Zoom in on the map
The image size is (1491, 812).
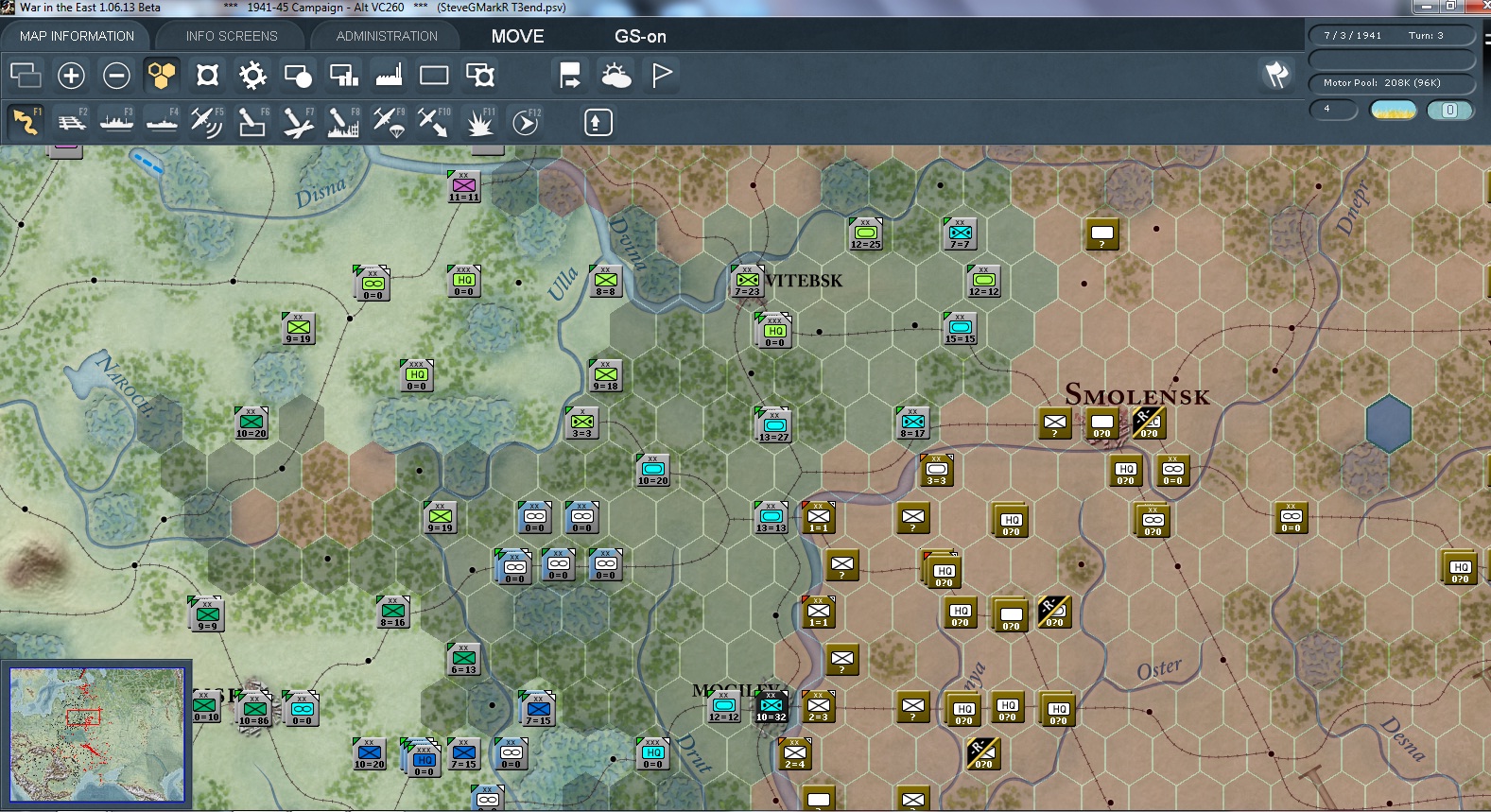71,75
